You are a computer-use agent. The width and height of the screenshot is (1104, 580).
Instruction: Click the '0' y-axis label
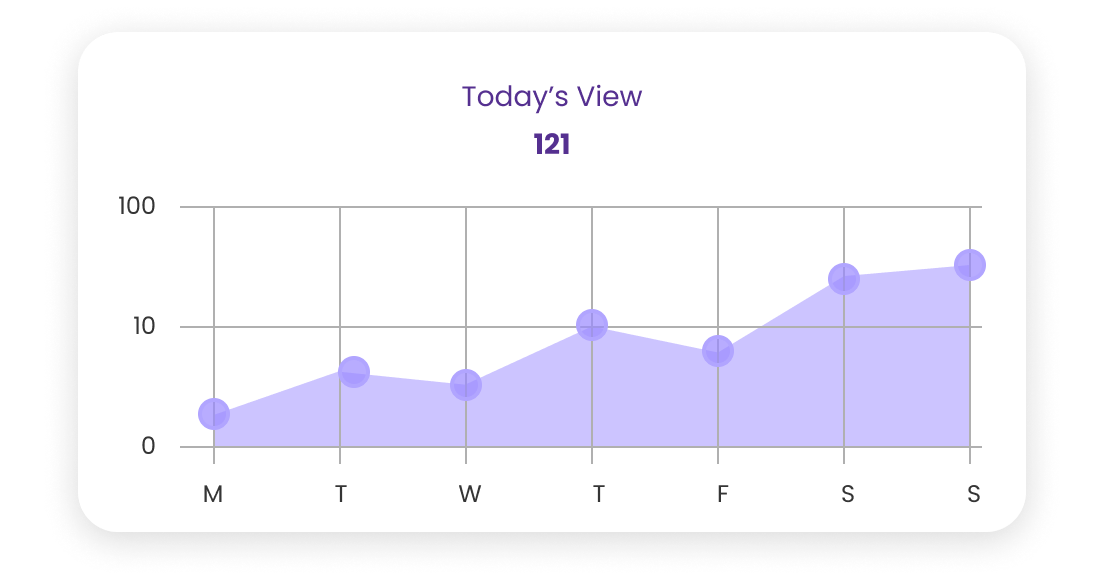click(148, 446)
